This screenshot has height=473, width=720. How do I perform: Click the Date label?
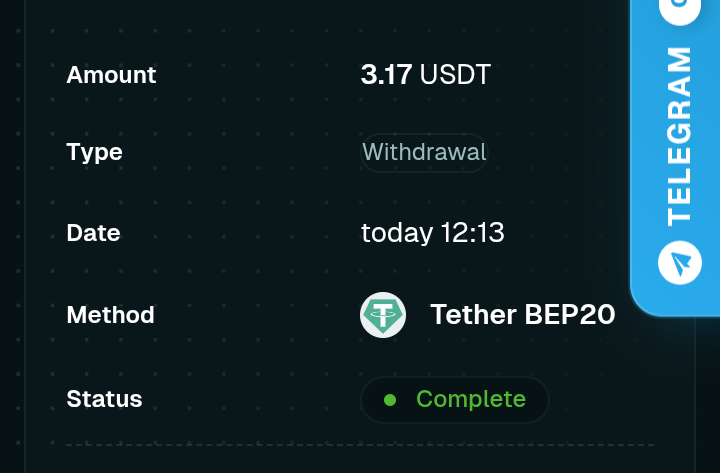[93, 233]
